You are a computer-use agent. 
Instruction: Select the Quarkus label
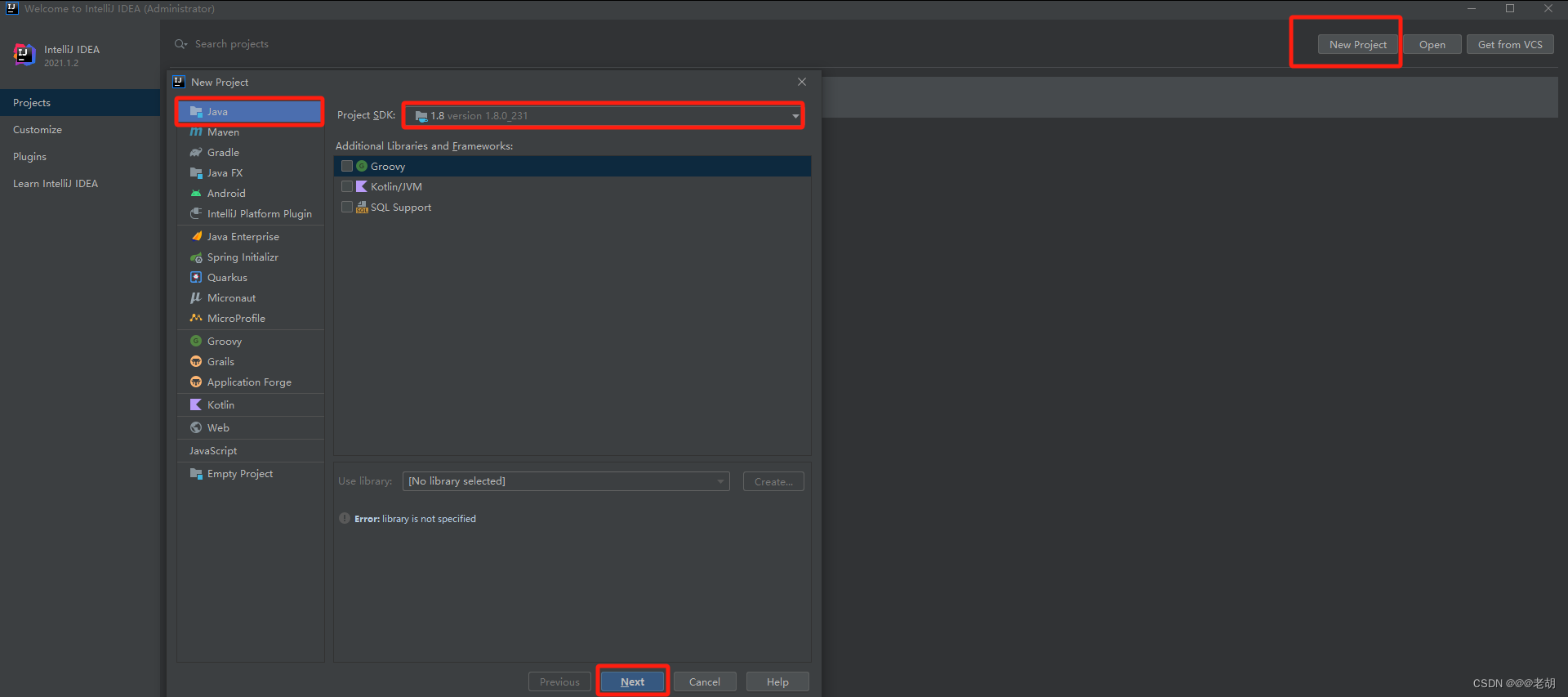pos(227,277)
